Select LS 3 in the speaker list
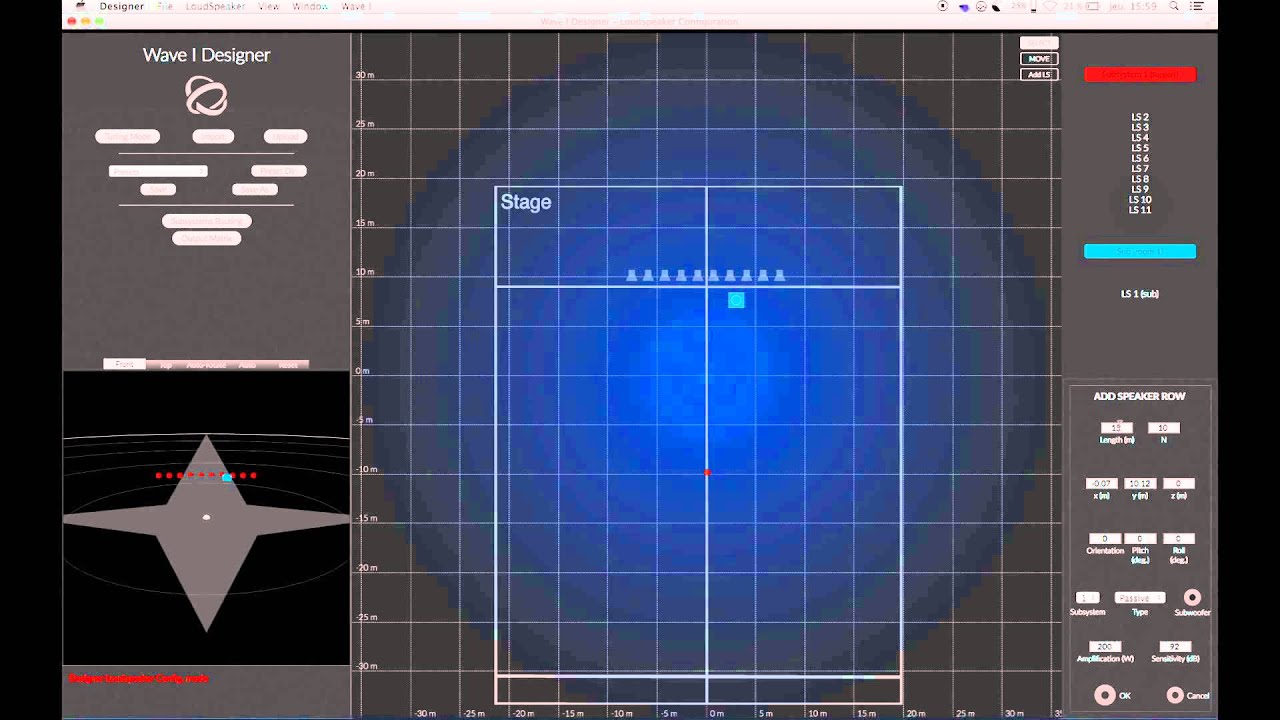Image resolution: width=1280 pixels, height=720 pixels. (1140, 127)
